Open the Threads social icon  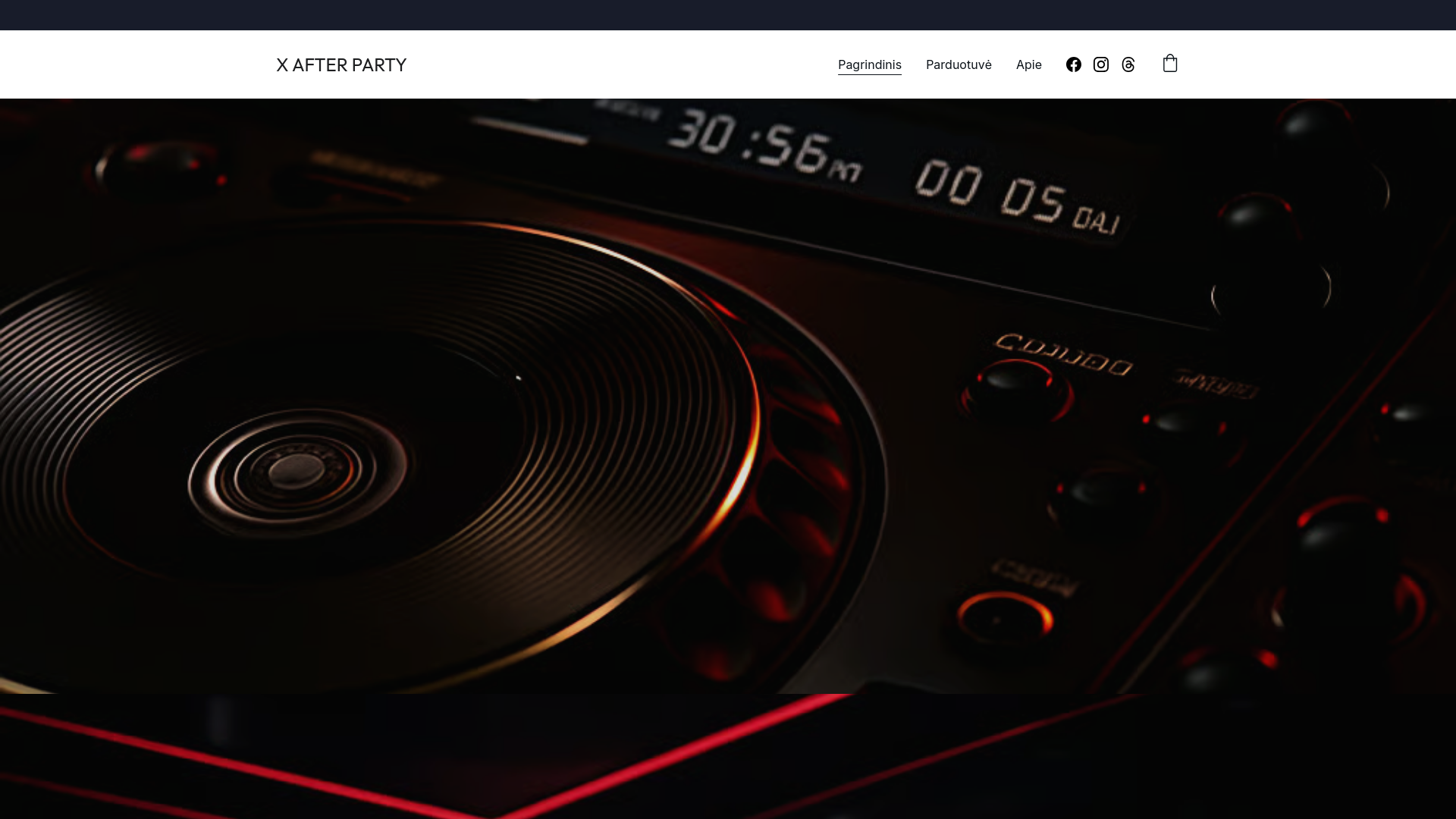1128,64
